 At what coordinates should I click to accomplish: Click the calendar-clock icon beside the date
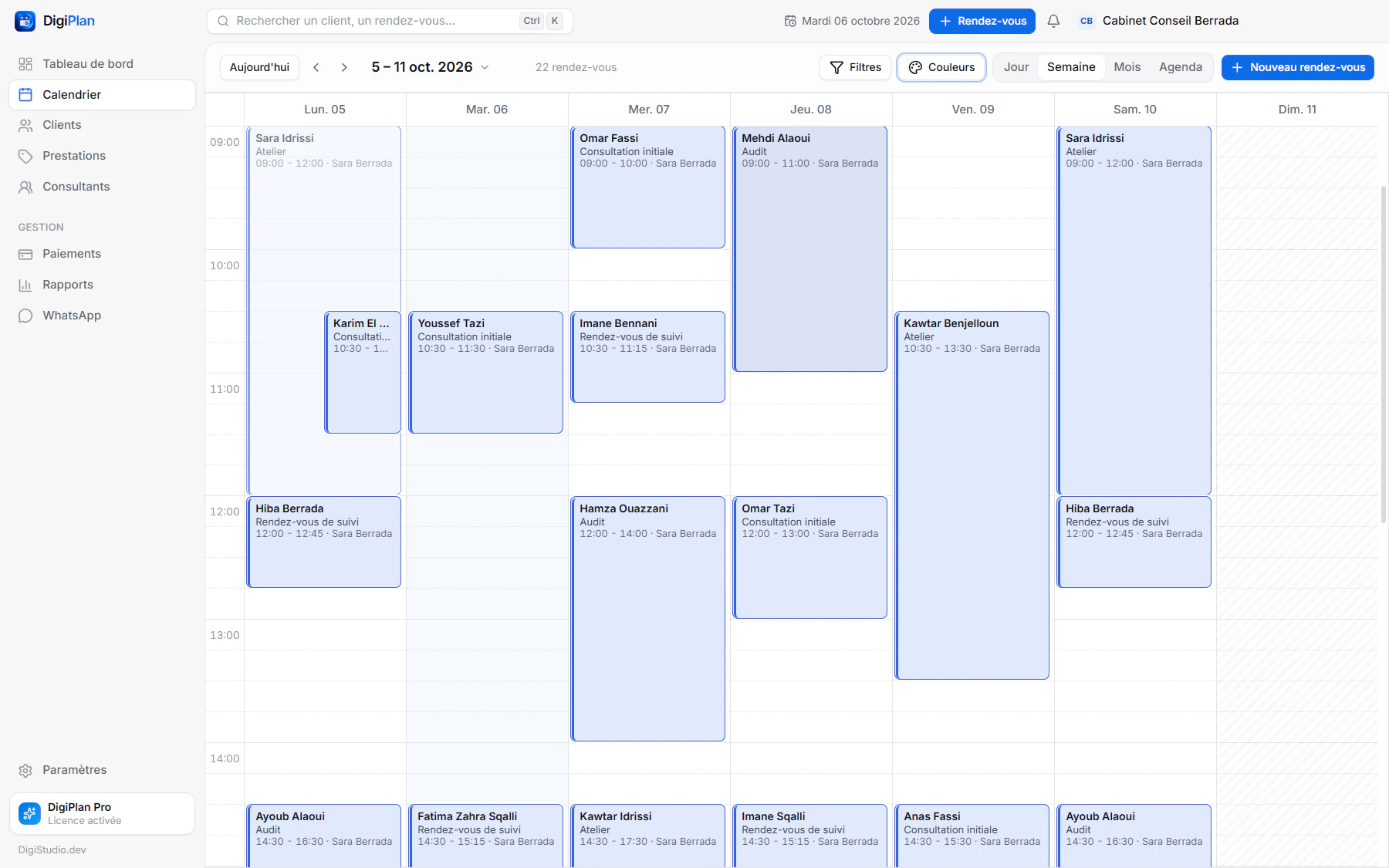[x=790, y=21]
